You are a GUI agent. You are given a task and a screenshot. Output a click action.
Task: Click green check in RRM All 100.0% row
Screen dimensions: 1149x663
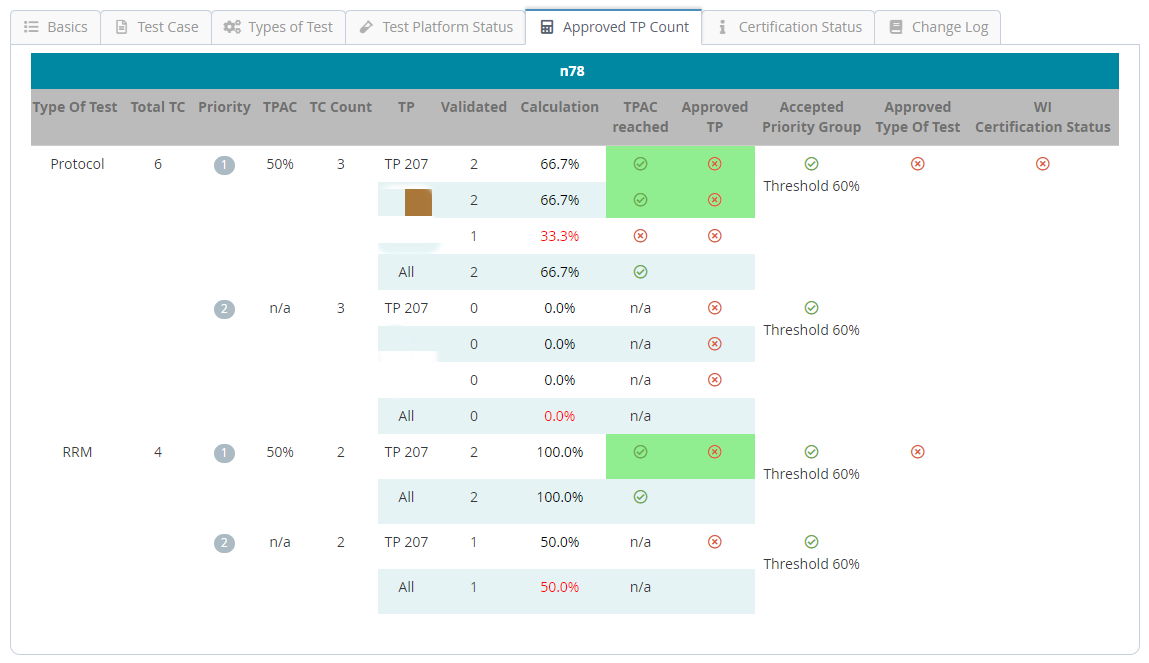tap(640, 497)
